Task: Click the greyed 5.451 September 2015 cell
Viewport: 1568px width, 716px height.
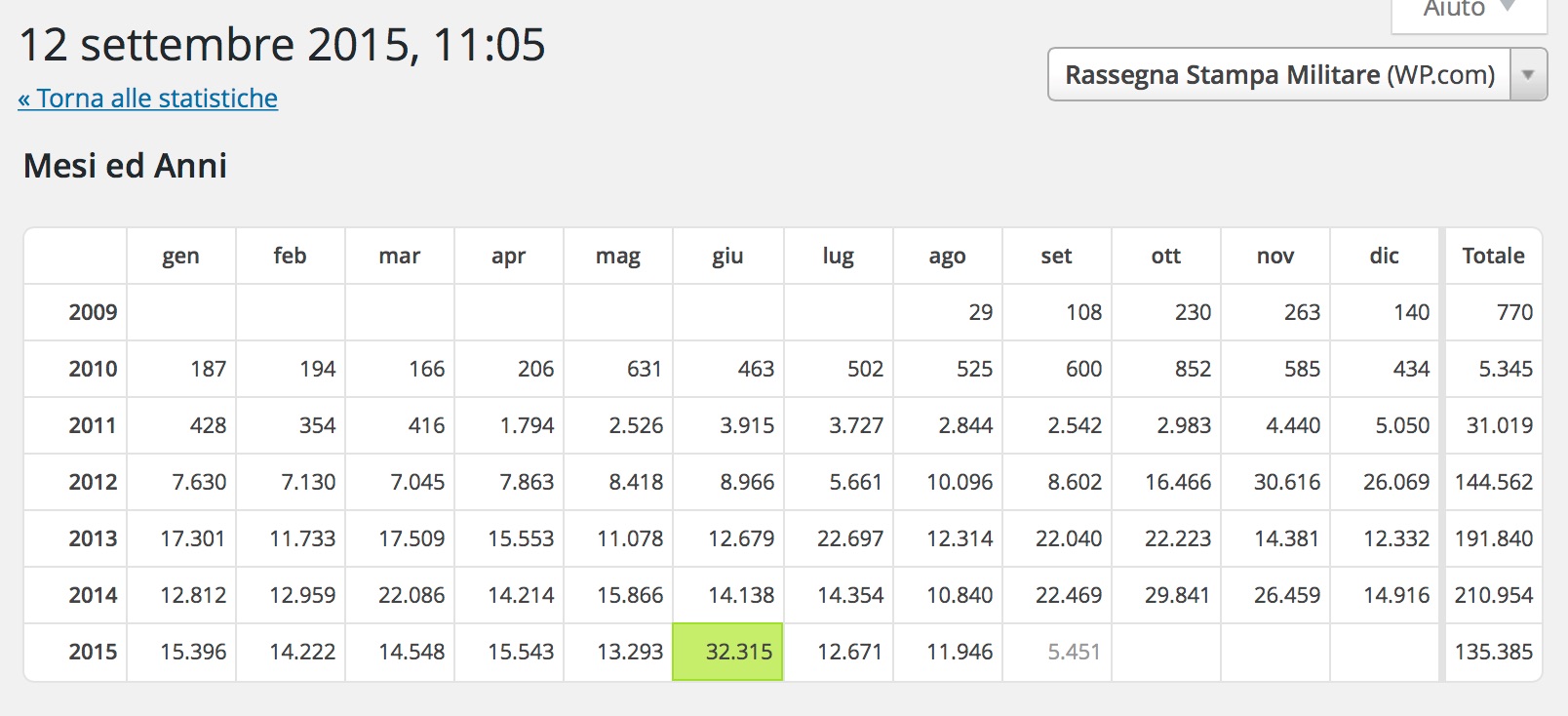Action: [1073, 652]
